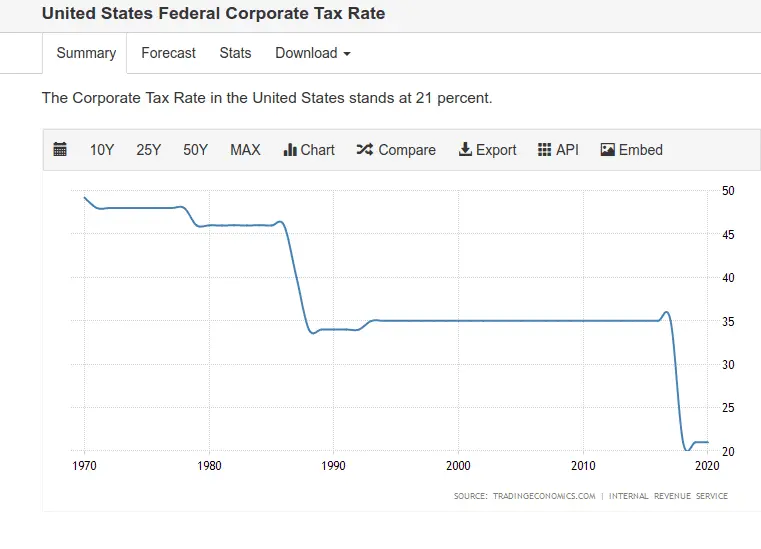The image size is (761, 549).
Task: Open the calendar date picker icon
Action: 60,150
